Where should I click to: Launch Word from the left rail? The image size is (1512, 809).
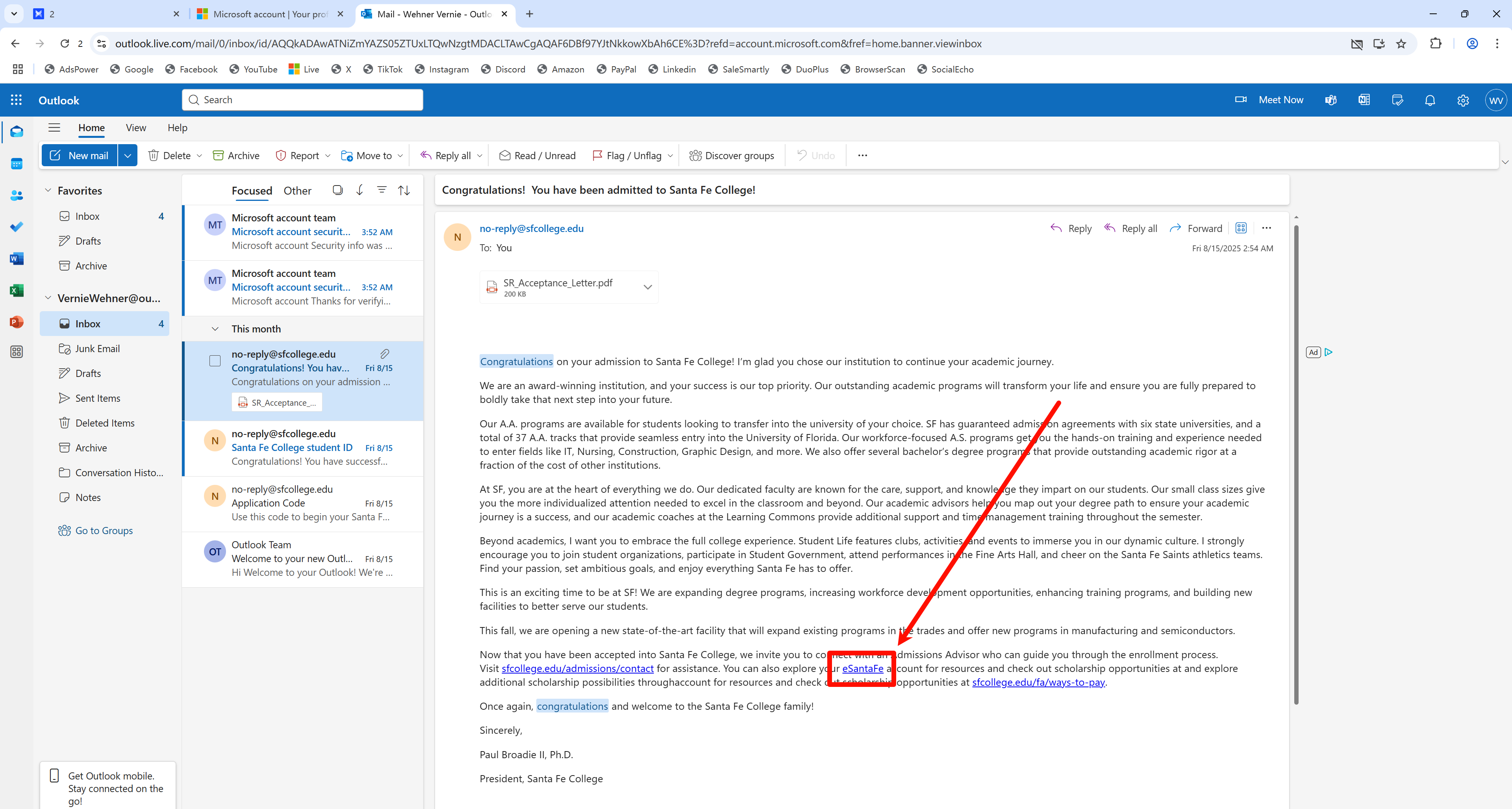point(17,258)
